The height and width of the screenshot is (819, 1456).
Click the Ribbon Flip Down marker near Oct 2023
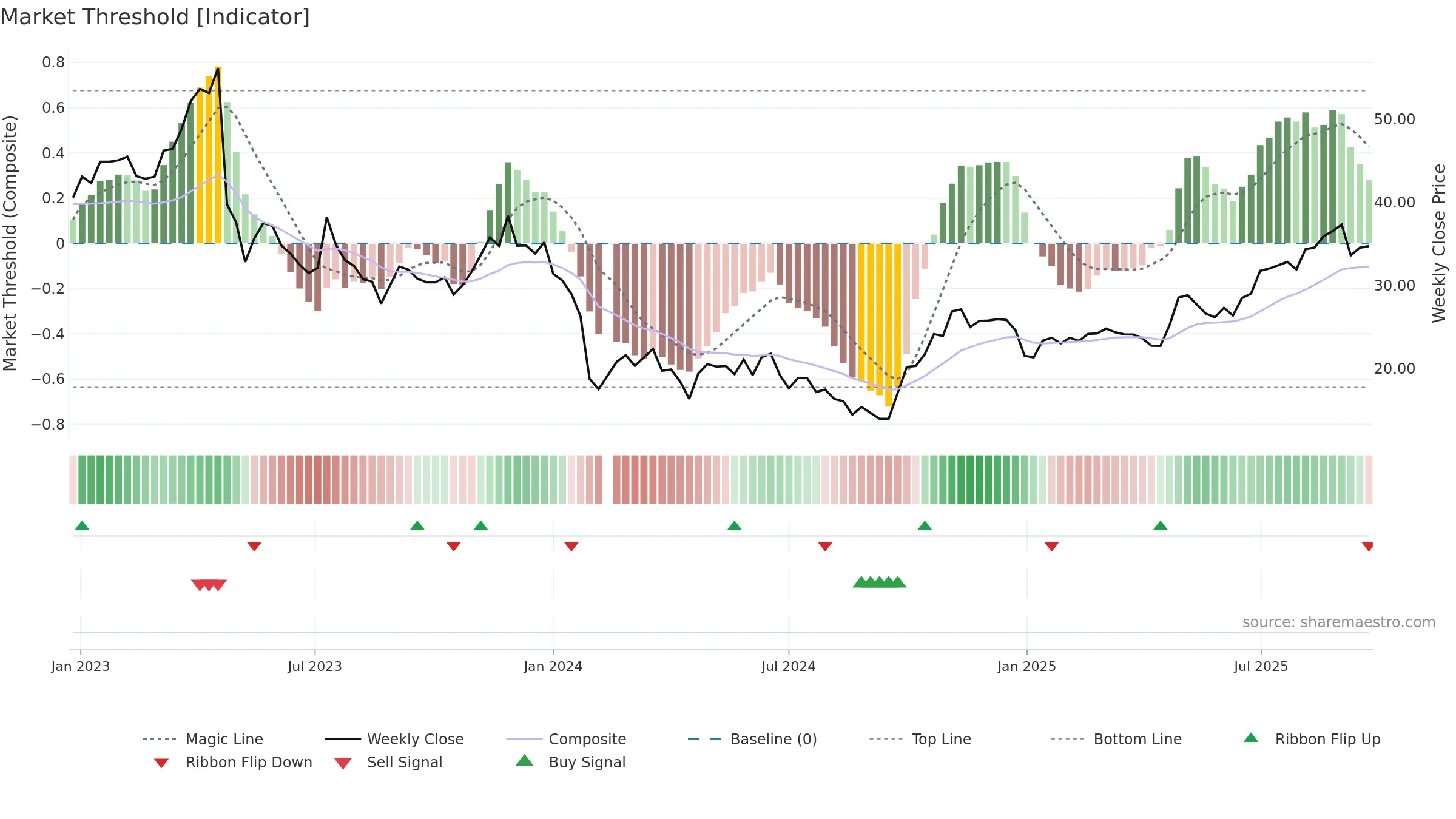coord(454,547)
